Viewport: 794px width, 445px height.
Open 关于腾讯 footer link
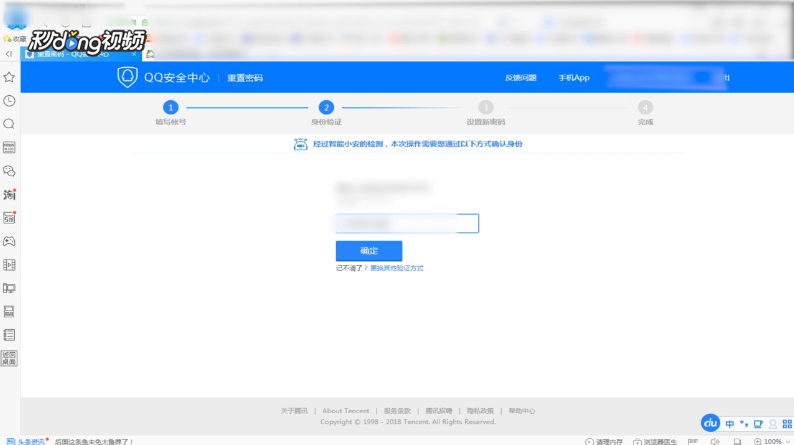(294, 411)
